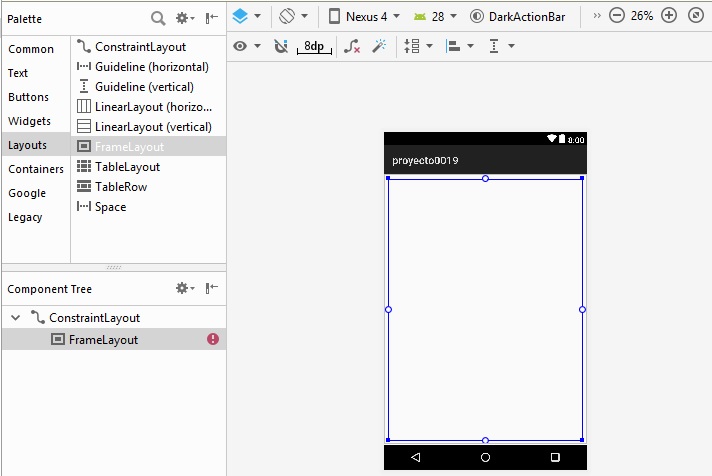Image resolution: width=712 pixels, height=476 pixels.
Task: Select the Containers palette category
Action: (x=35, y=169)
